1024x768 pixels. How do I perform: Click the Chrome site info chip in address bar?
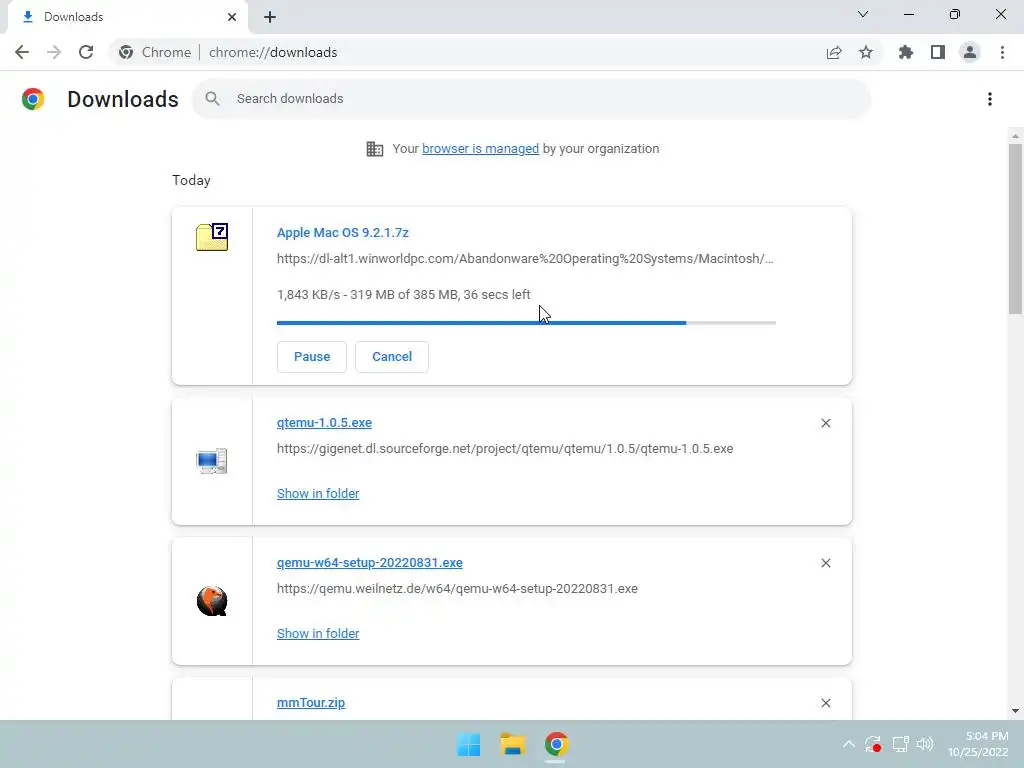pos(155,52)
